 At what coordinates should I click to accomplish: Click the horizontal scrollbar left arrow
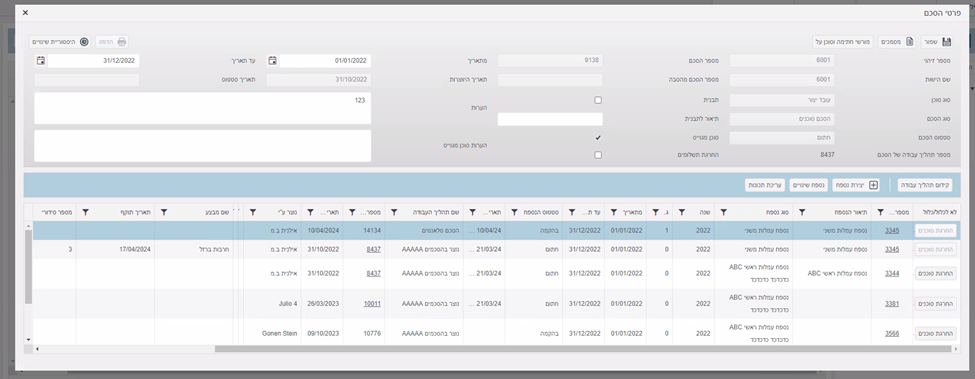(x=37, y=349)
